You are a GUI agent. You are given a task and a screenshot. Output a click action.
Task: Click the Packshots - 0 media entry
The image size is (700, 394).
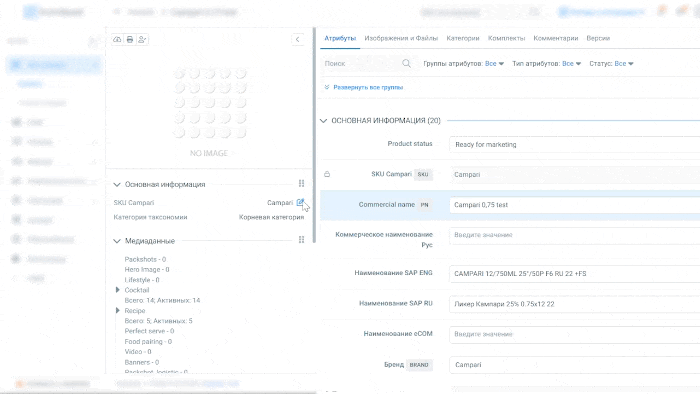tap(145, 259)
